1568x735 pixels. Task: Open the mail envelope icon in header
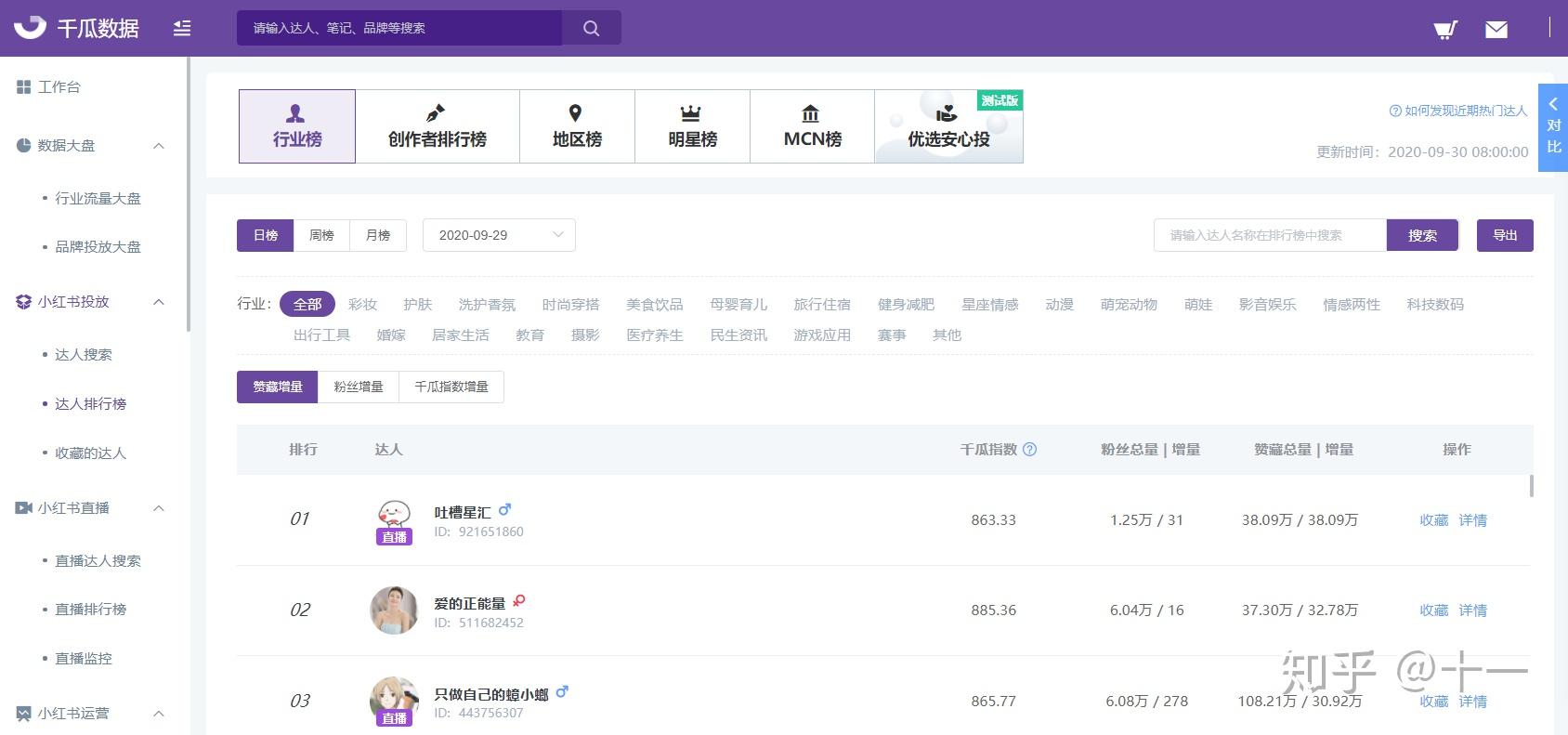click(x=1496, y=30)
